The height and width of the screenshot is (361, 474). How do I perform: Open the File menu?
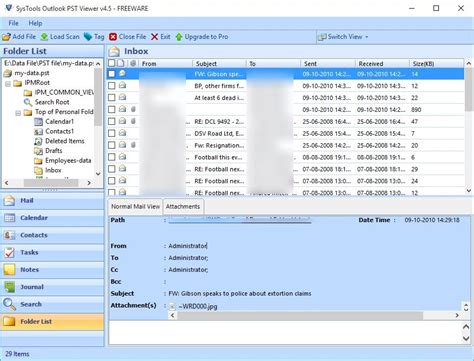click(x=13, y=23)
